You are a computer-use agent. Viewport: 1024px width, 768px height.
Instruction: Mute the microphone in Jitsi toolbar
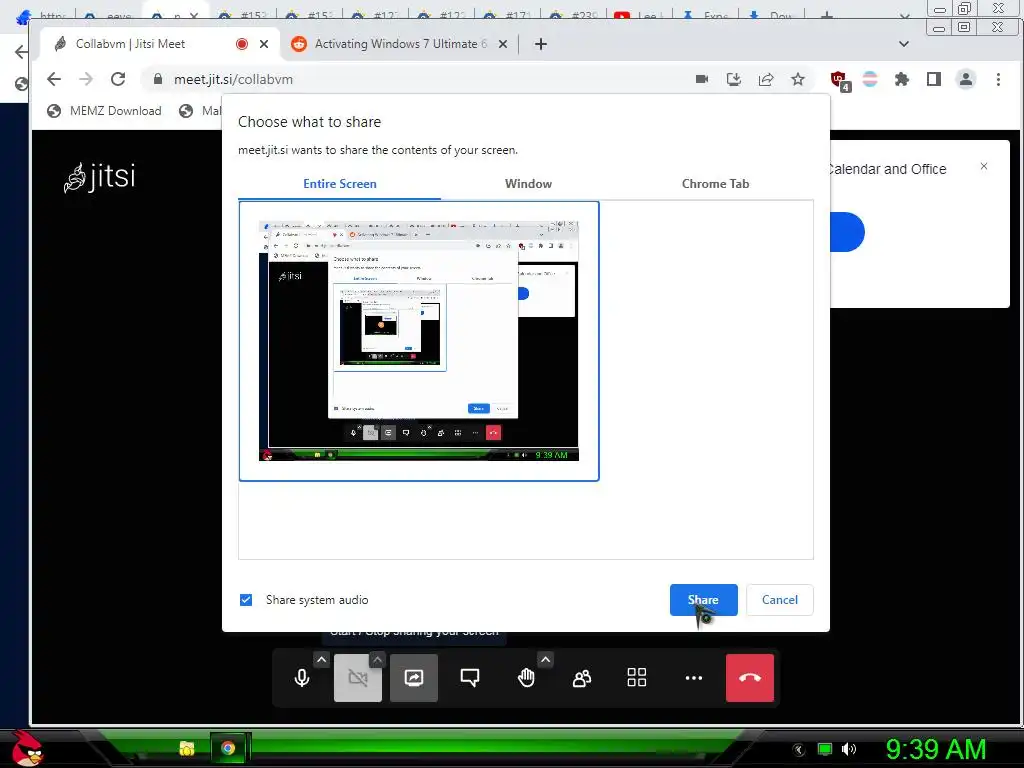click(x=301, y=678)
